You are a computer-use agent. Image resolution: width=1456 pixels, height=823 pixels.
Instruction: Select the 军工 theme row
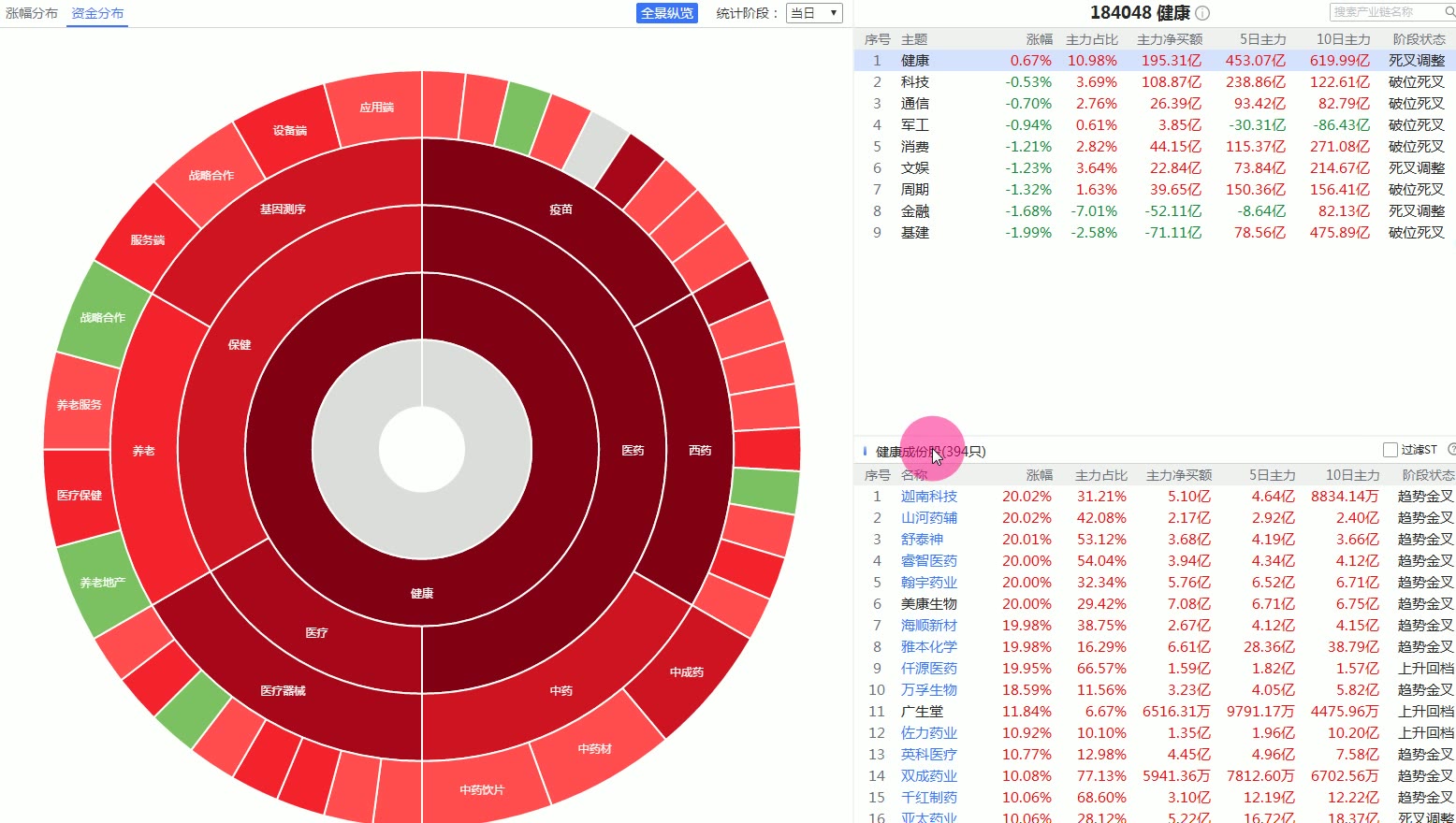(x=1155, y=124)
